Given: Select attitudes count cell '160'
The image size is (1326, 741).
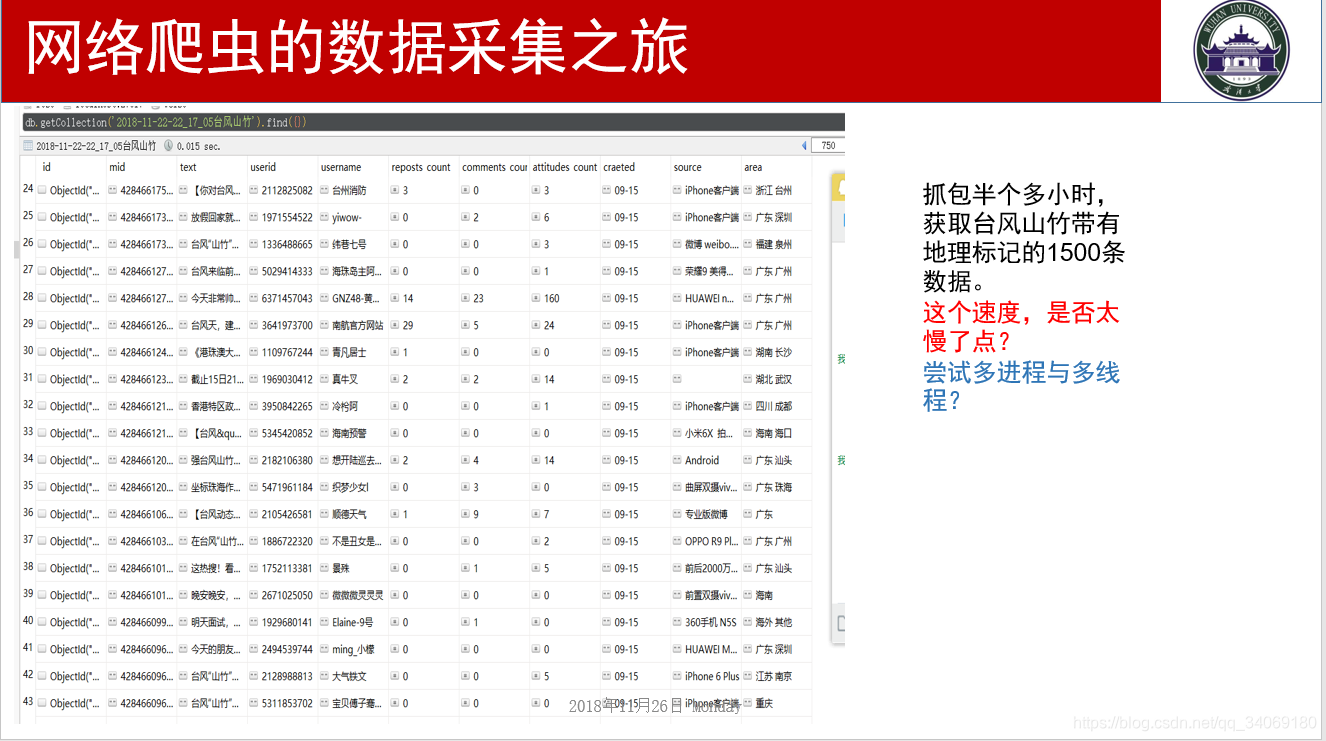Looking at the screenshot, I should (552, 298).
